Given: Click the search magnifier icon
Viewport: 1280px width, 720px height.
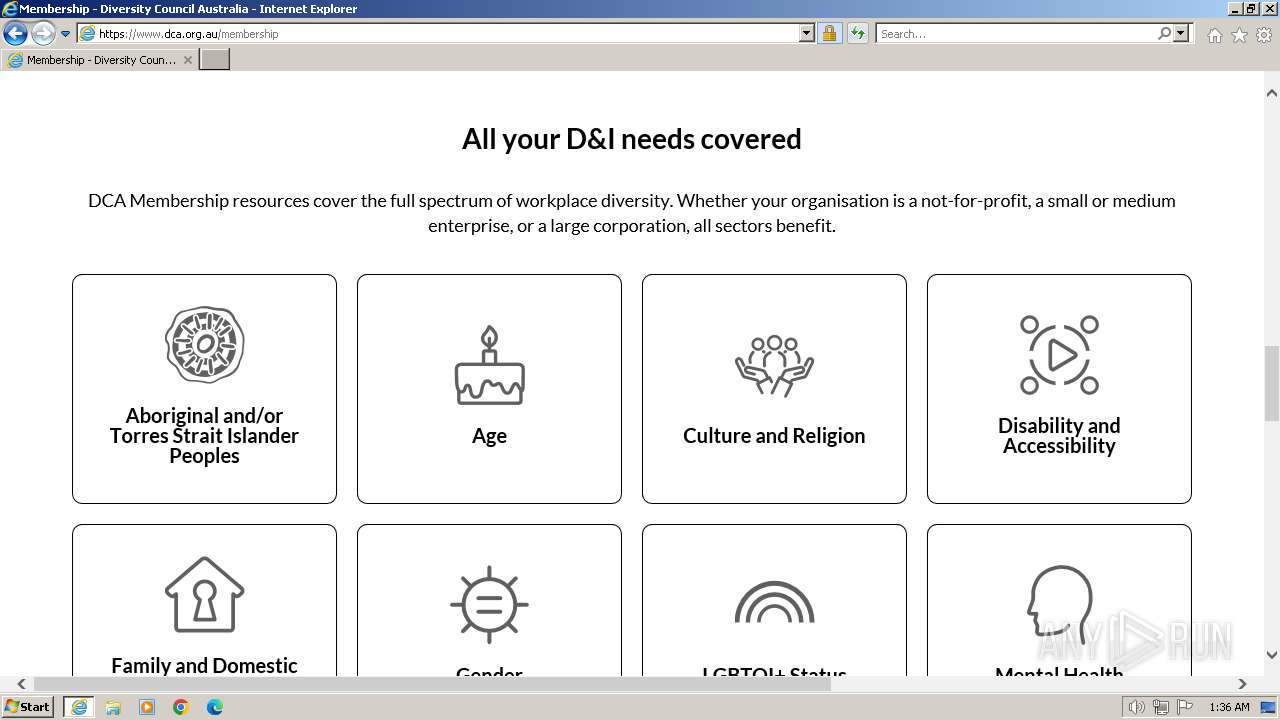Looking at the screenshot, I should click(1164, 33).
